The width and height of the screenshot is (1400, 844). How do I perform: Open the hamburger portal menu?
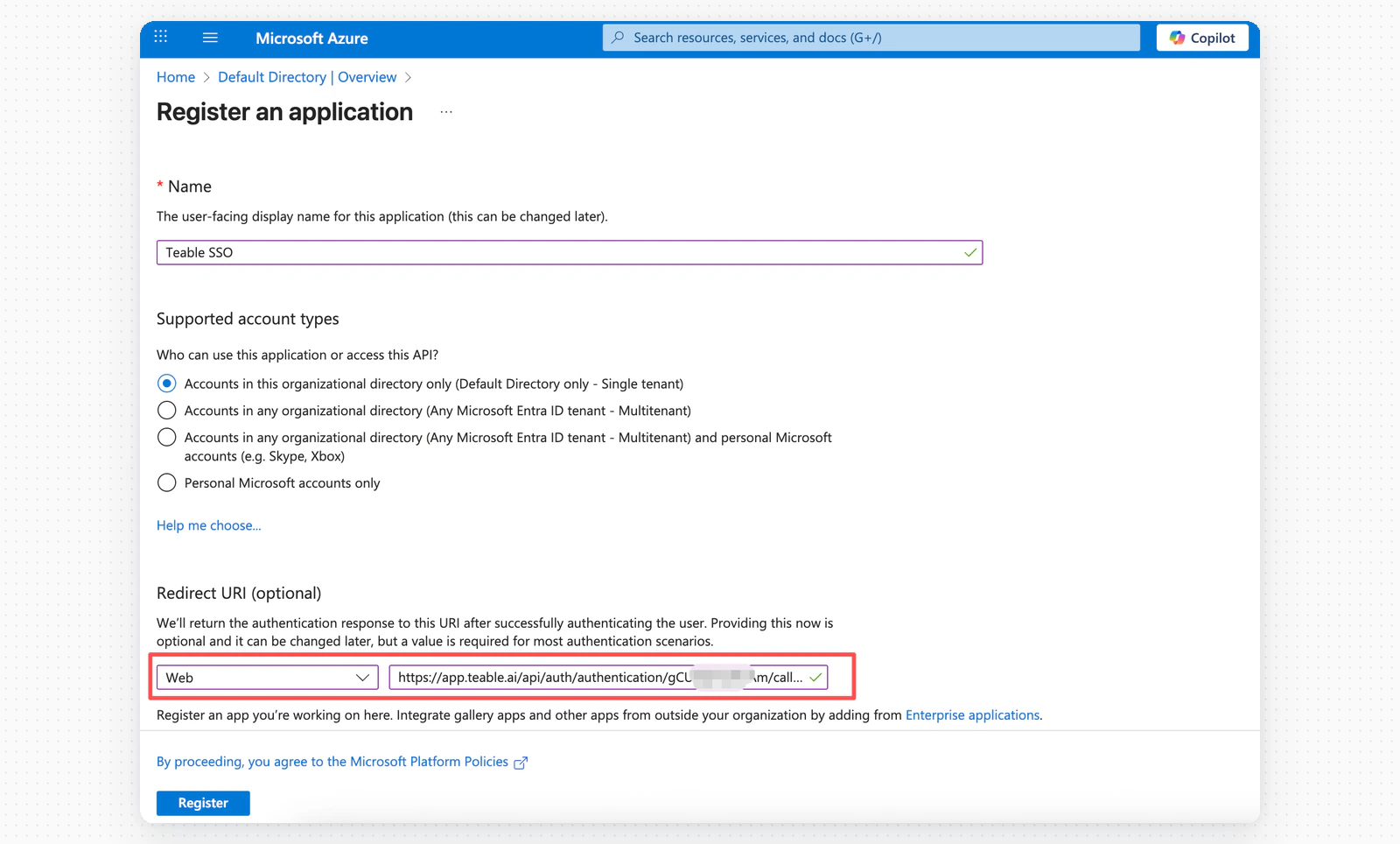(210, 38)
